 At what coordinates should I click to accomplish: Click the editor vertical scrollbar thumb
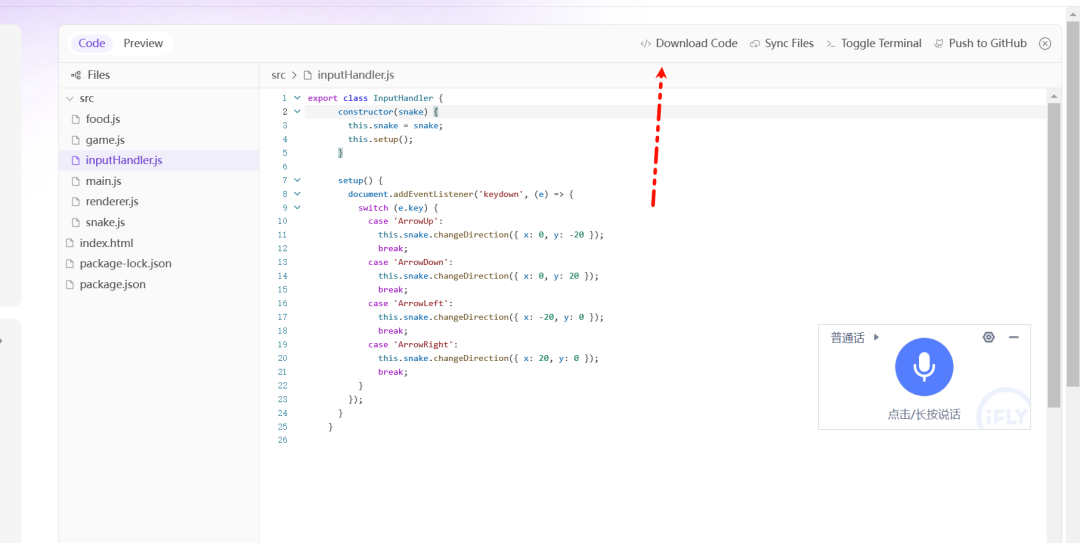coord(1054,255)
